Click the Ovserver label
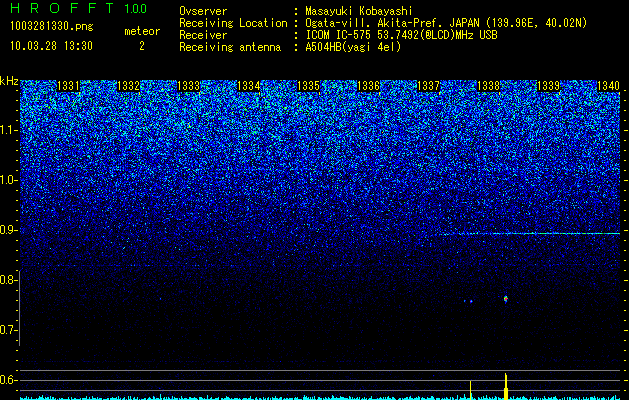The height and width of the screenshot is (400, 629). tap(203, 11)
